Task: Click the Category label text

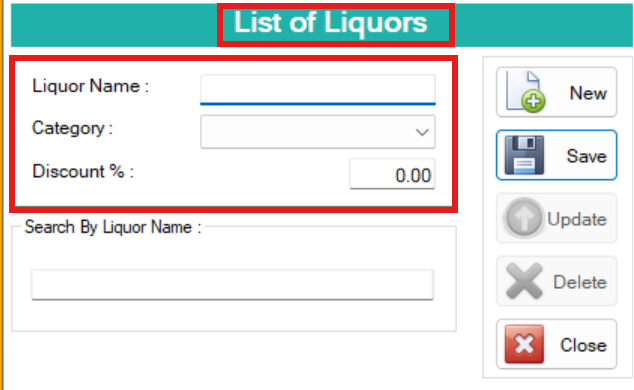Action: point(72,128)
